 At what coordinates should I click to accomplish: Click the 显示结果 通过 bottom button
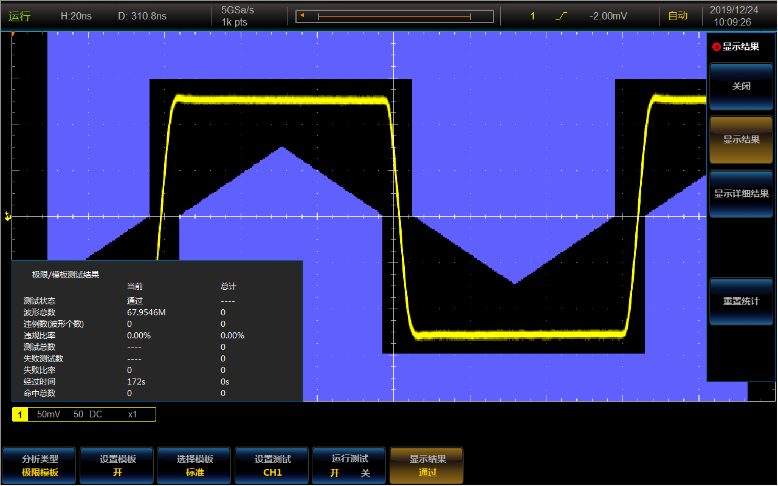click(427, 465)
